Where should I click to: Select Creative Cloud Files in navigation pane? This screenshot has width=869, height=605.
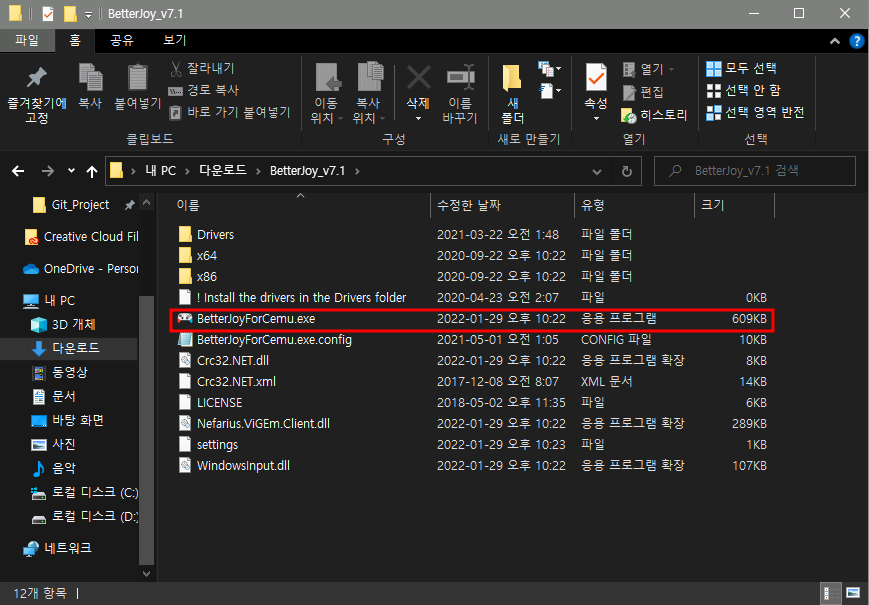[x=81, y=237]
